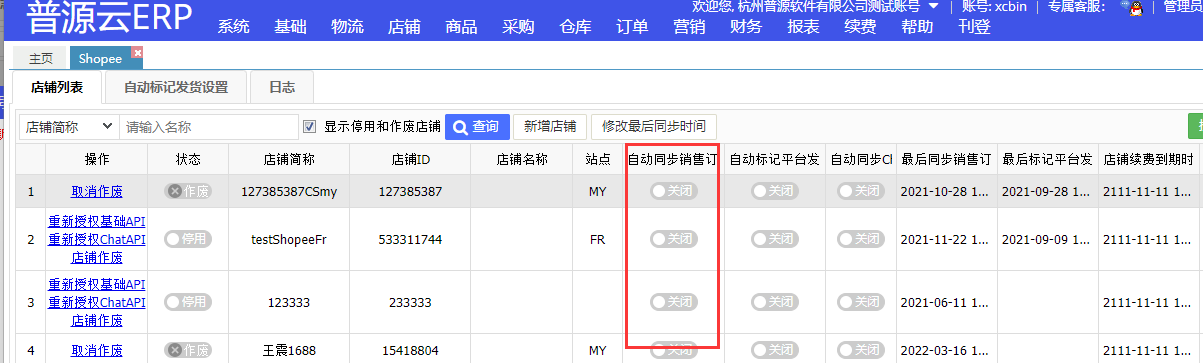Toggle 作废 status switch for 王震1688
1203x363 pixels.
click(189, 350)
